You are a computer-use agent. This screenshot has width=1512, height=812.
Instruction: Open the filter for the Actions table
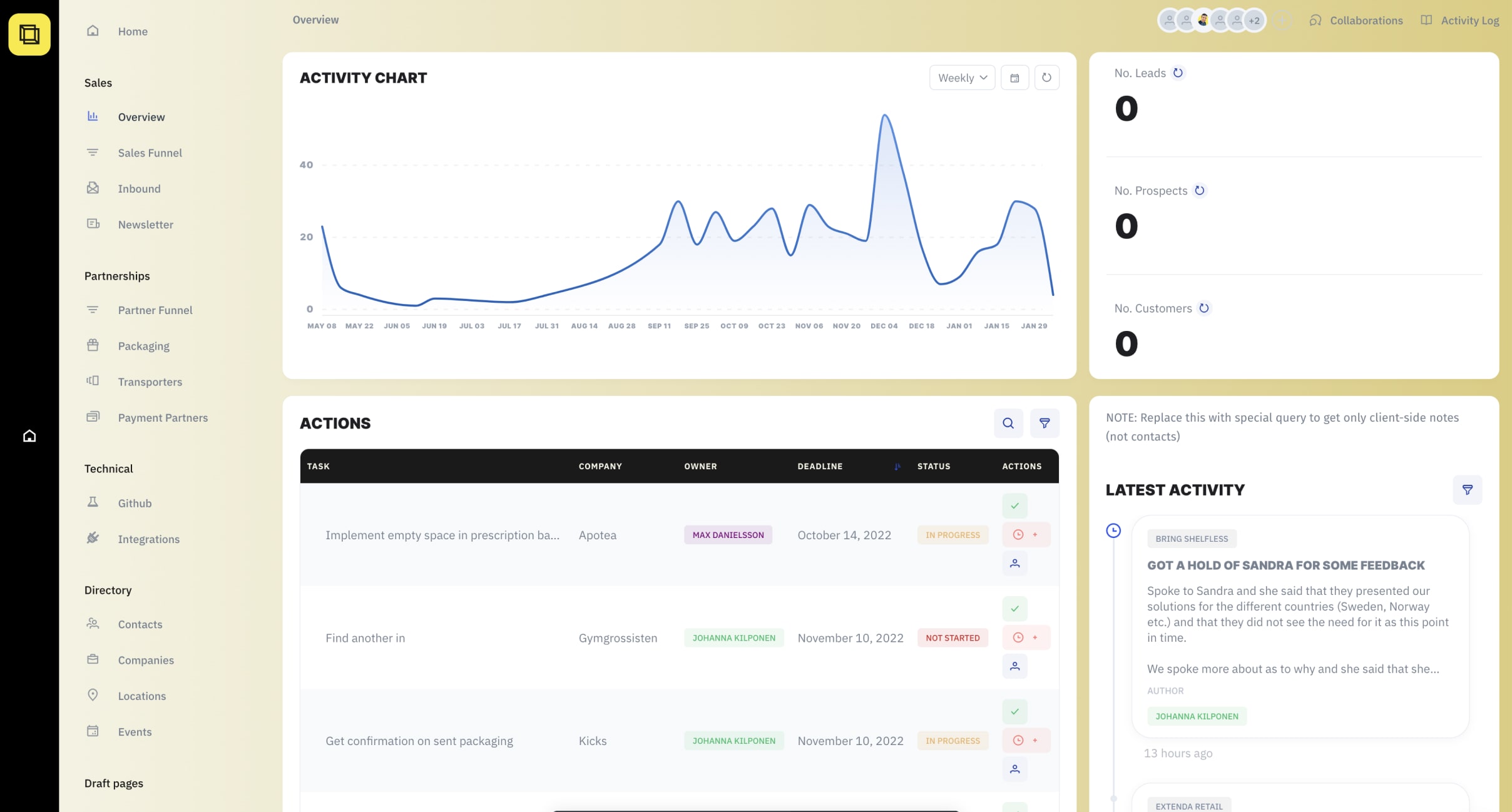(1045, 423)
